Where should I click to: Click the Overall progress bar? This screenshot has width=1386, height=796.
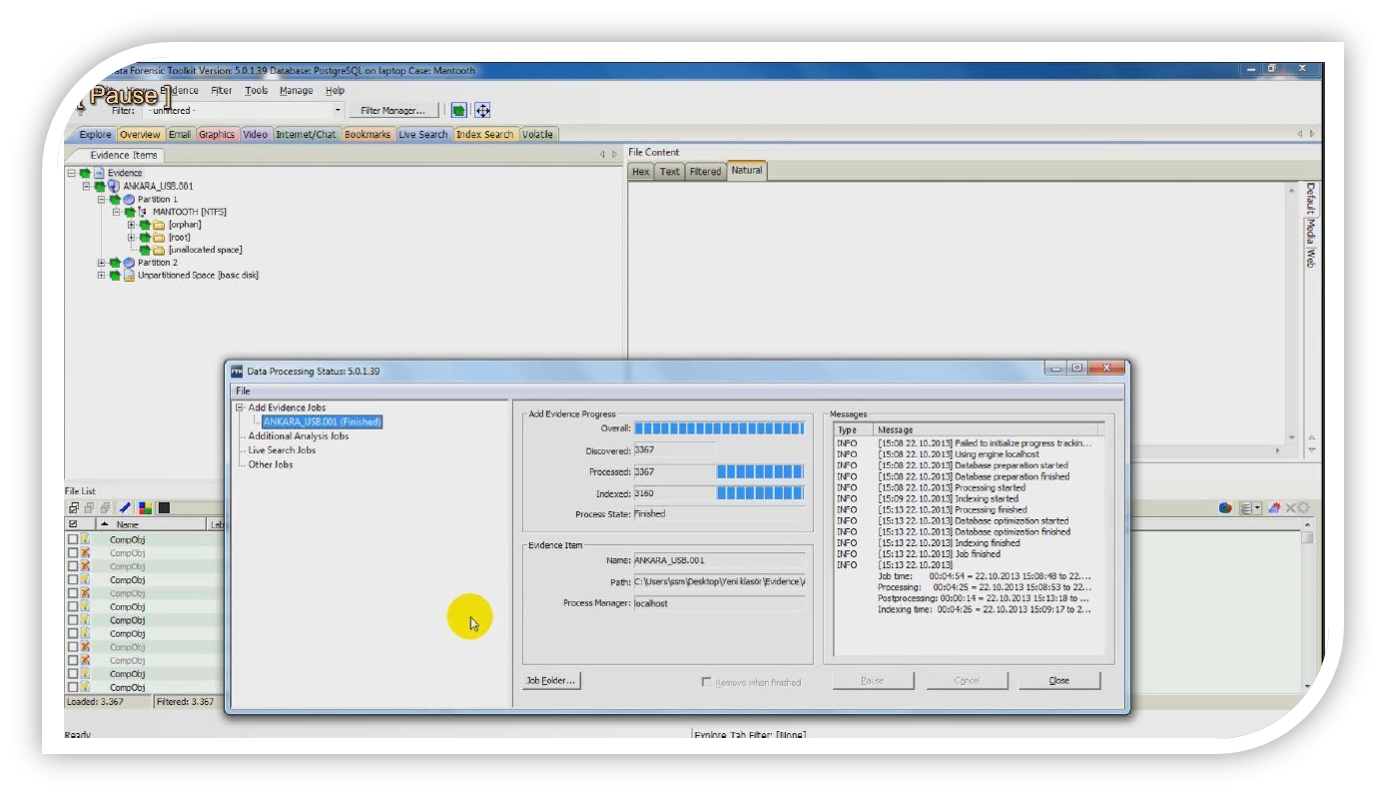718,429
